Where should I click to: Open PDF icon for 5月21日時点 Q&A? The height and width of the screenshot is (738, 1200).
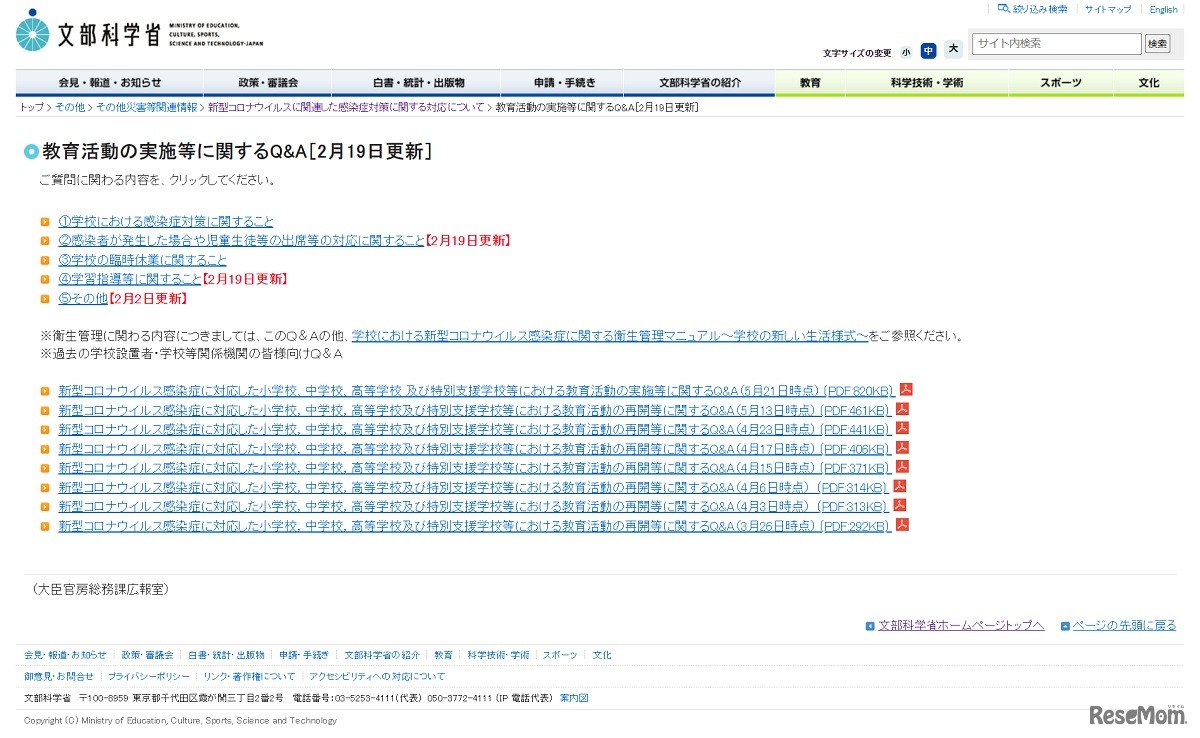906,389
